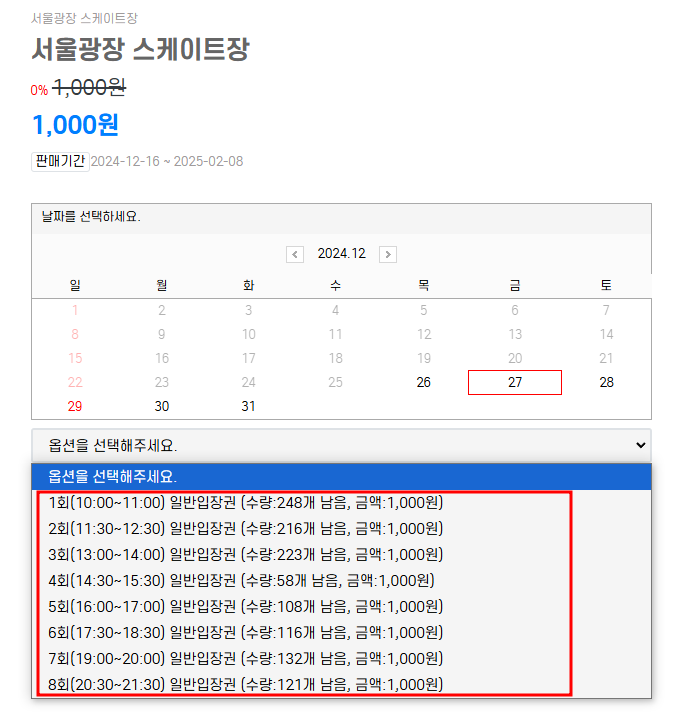Viewport: 689px width, 719px height.
Task: Select Sunday December 29 on calendar
Action: (x=75, y=406)
